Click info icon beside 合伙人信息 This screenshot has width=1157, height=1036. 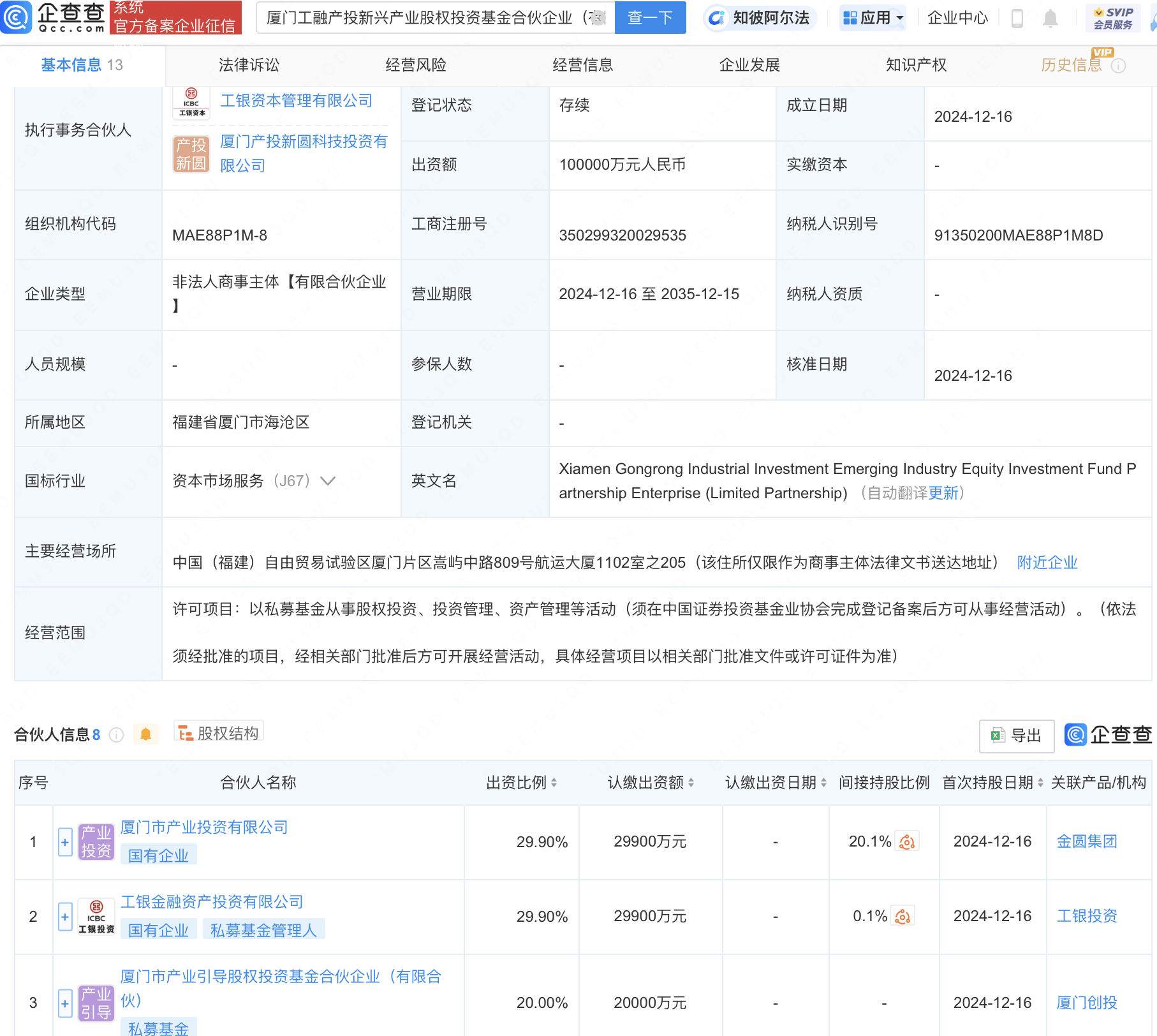click(x=117, y=735)
